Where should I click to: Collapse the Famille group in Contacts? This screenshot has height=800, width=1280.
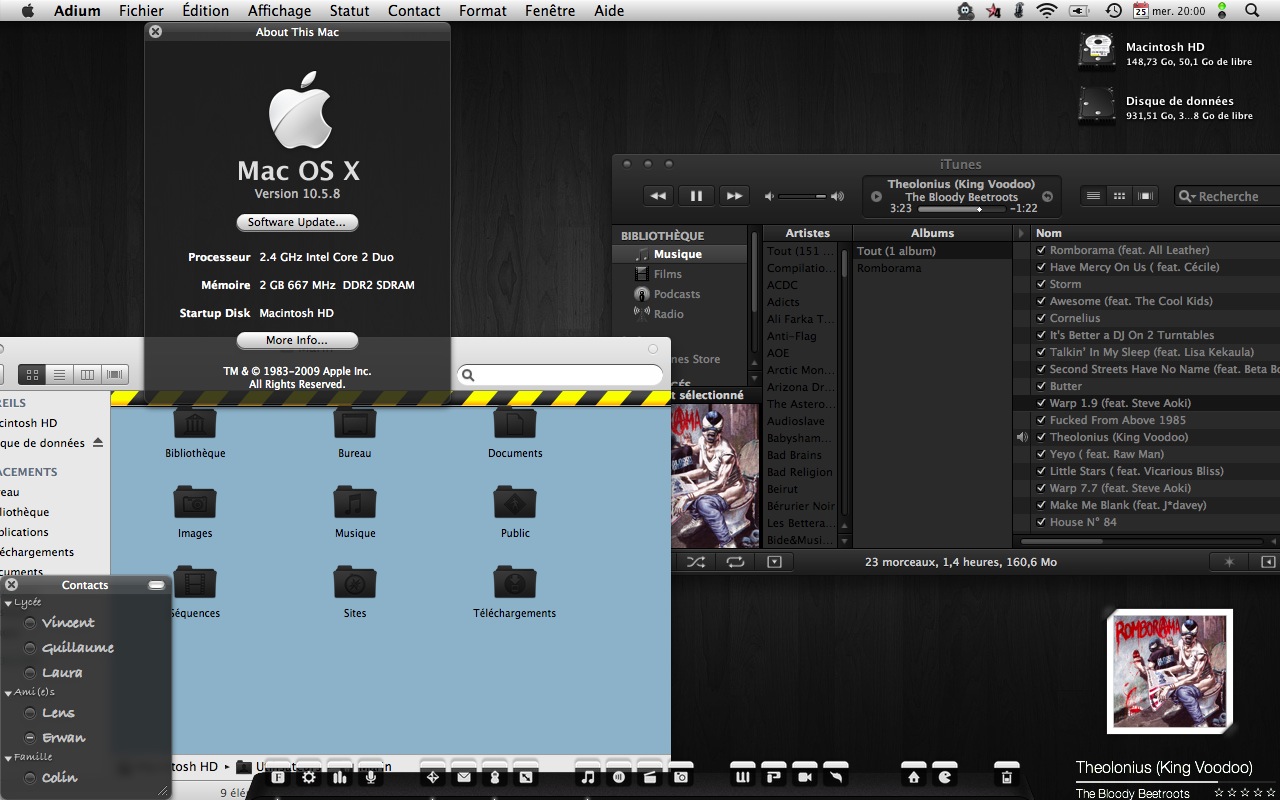tap(9, 758)
